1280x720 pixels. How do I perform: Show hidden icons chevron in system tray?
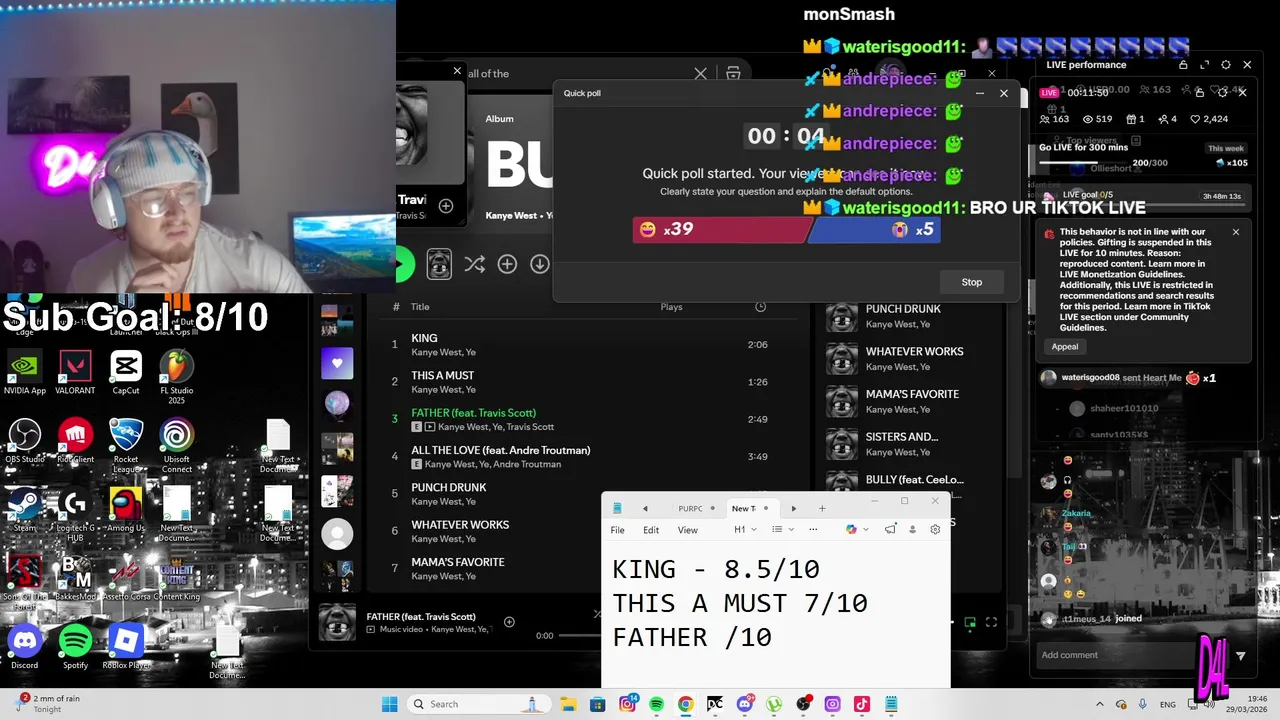coord(1100,704)
